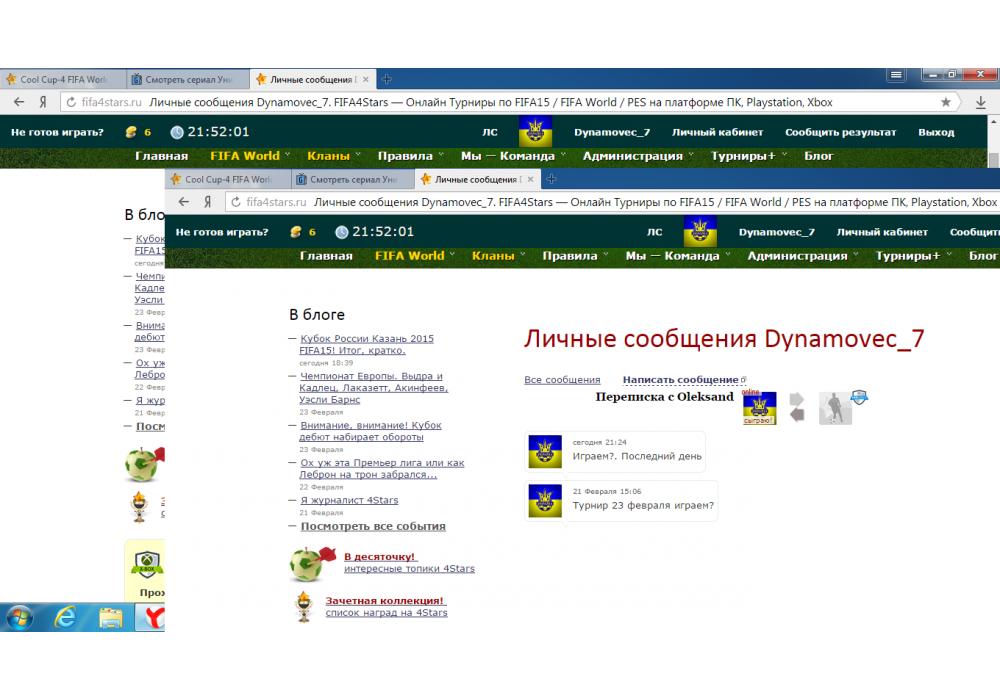This screenshot has height=700, width=1000.
Task: Switch to 'Cool Cup-4 FIFA World' tab in back window
Action: 62,79
